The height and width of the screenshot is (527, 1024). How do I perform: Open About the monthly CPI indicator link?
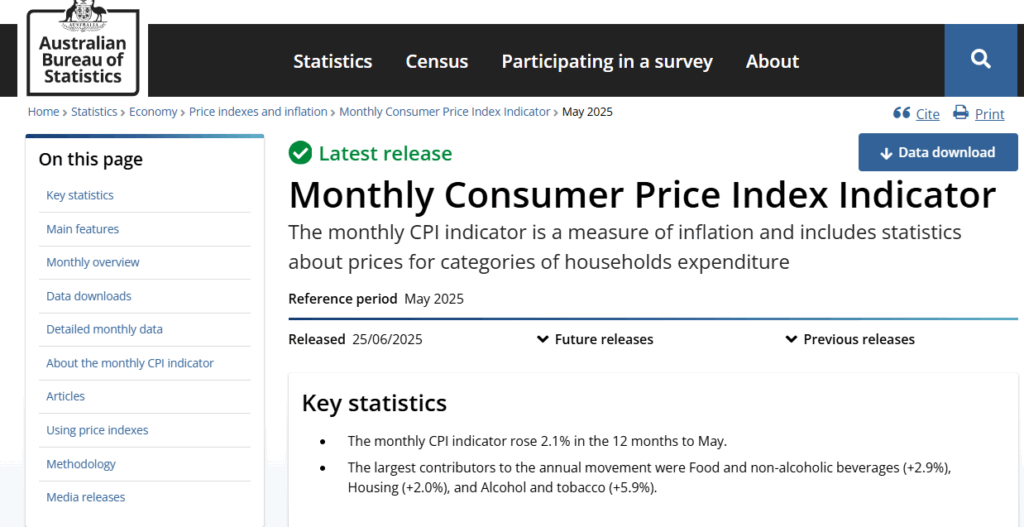(x=130, y=363)
